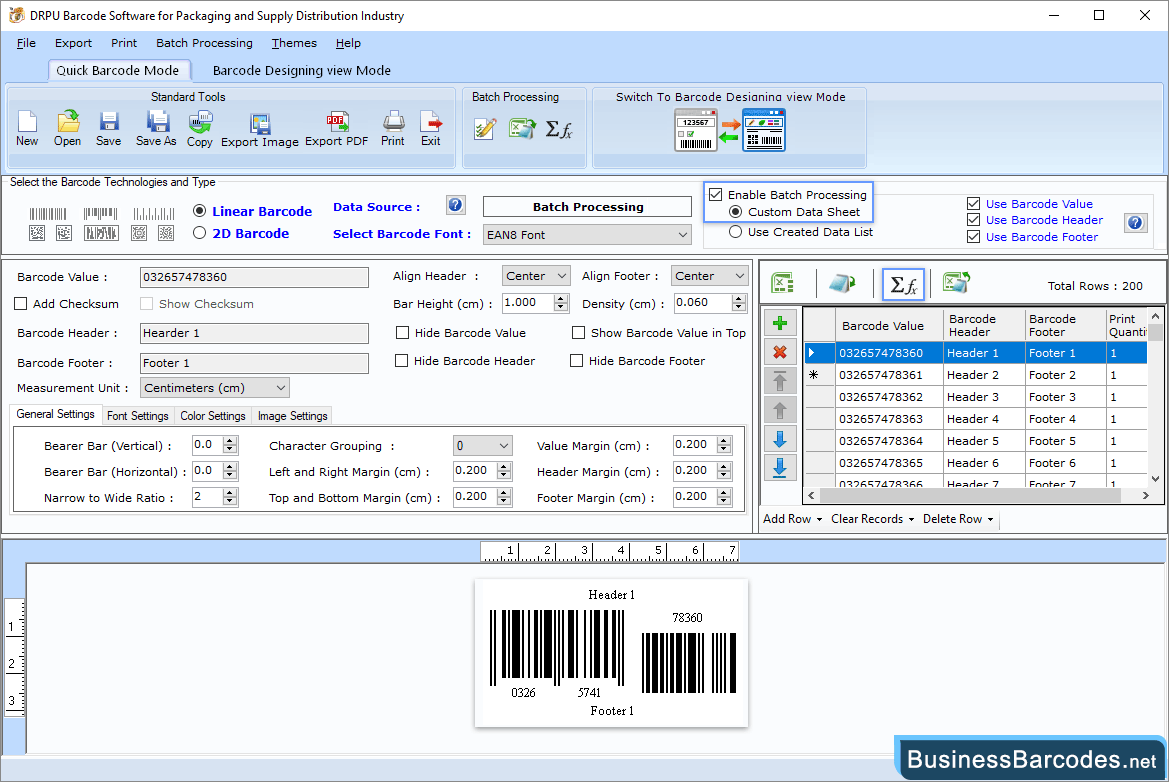
Task: Toggle Use Barcode Header checkbox
Action: 973,220
